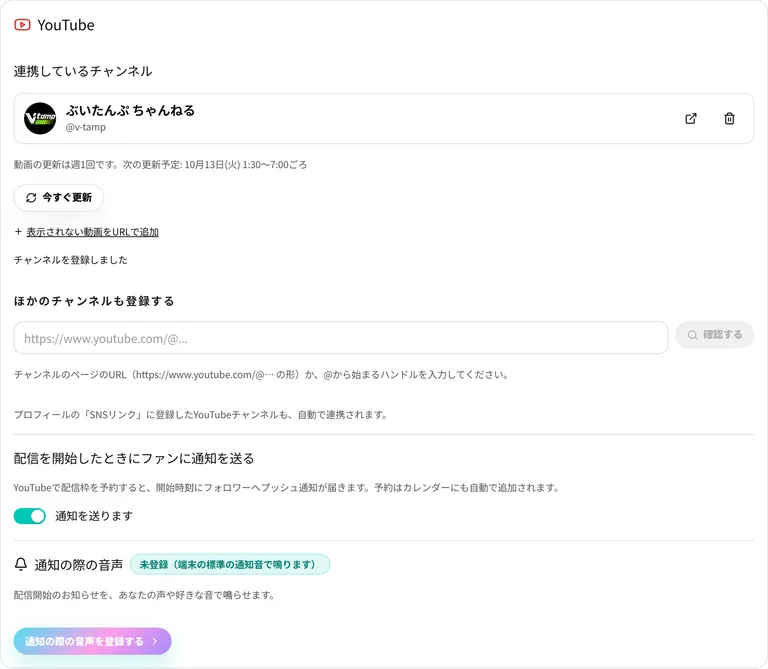Click the 配信を開始したときにファンに通知を送る heading

(134, 458)
